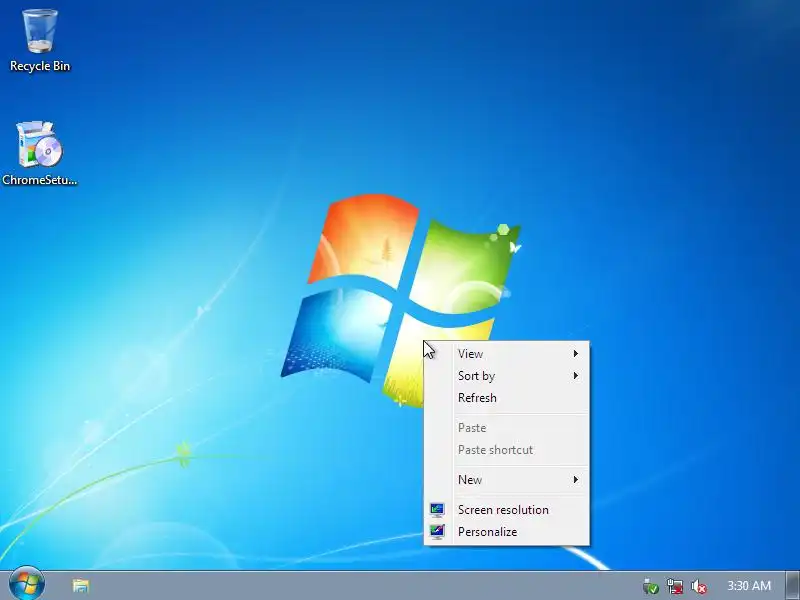800x600 pixels.
Task: Open Windows Explorer from the taskbar
Action: coord(80,585)
